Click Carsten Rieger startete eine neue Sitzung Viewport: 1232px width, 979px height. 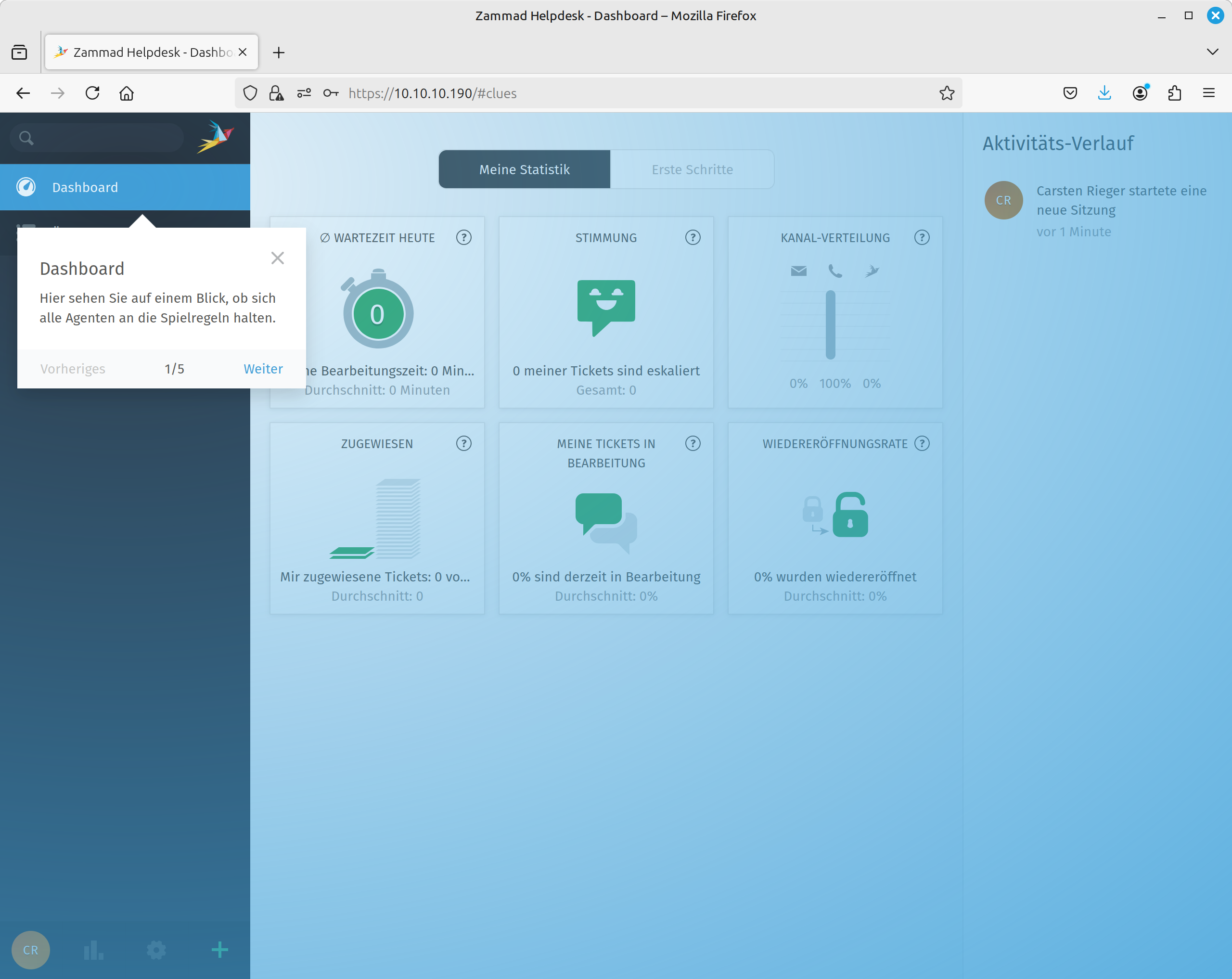click(x=1121, y=200)
